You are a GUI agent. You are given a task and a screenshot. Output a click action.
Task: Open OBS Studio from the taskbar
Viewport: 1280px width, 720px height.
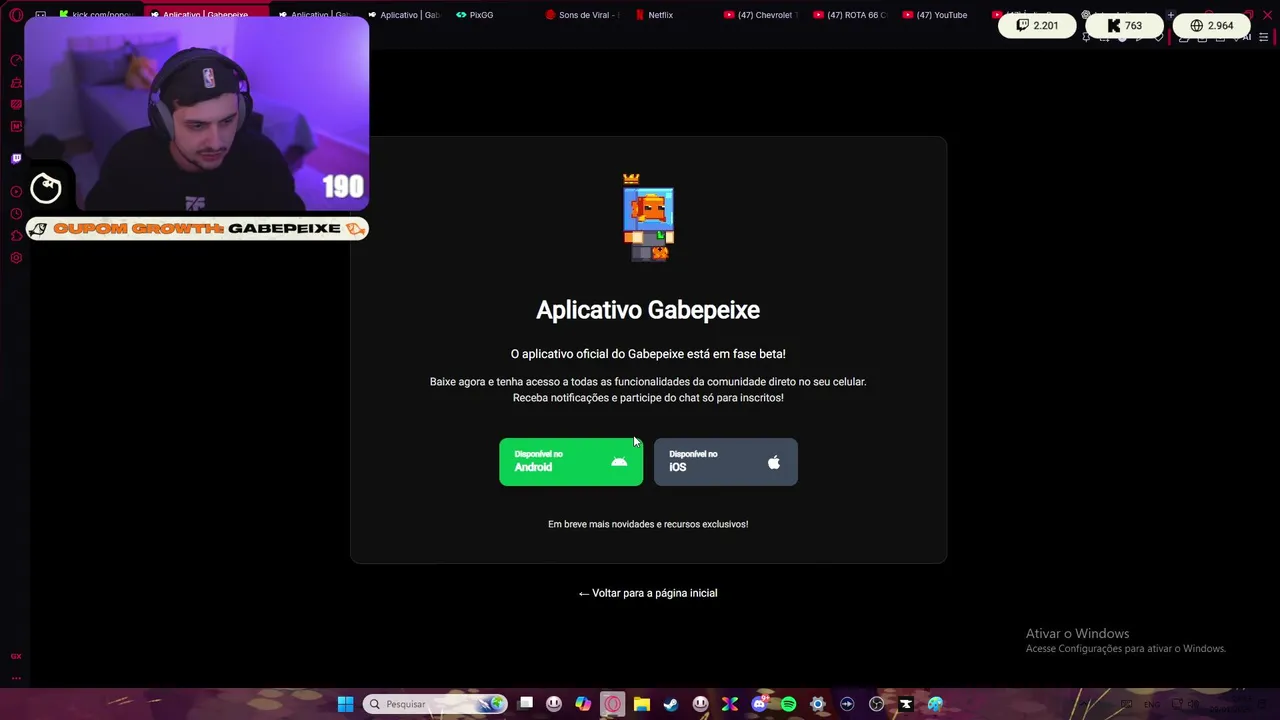(x=876, y=704)
